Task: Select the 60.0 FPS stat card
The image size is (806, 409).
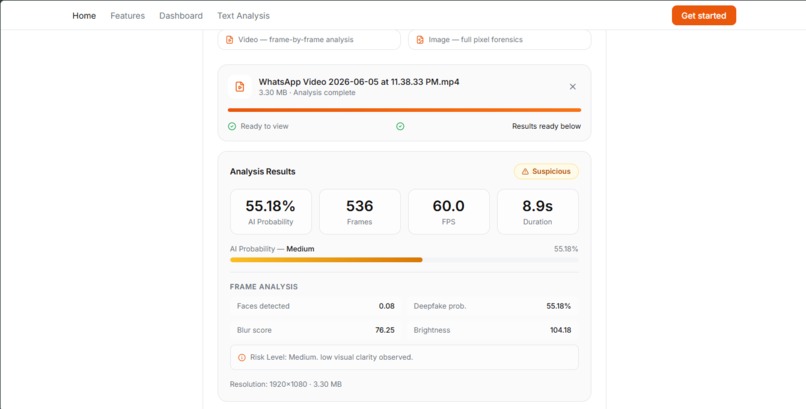Action: coord(449,212)
